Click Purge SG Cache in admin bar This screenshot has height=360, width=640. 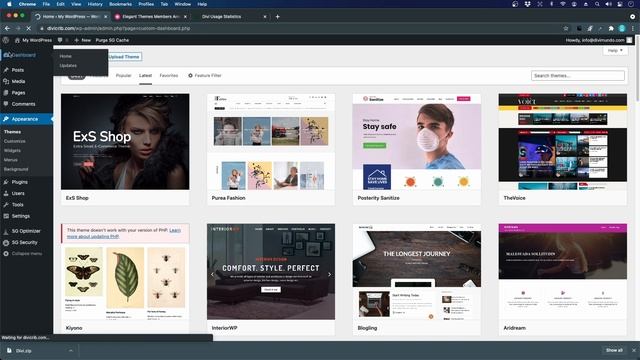click(112, 40)
